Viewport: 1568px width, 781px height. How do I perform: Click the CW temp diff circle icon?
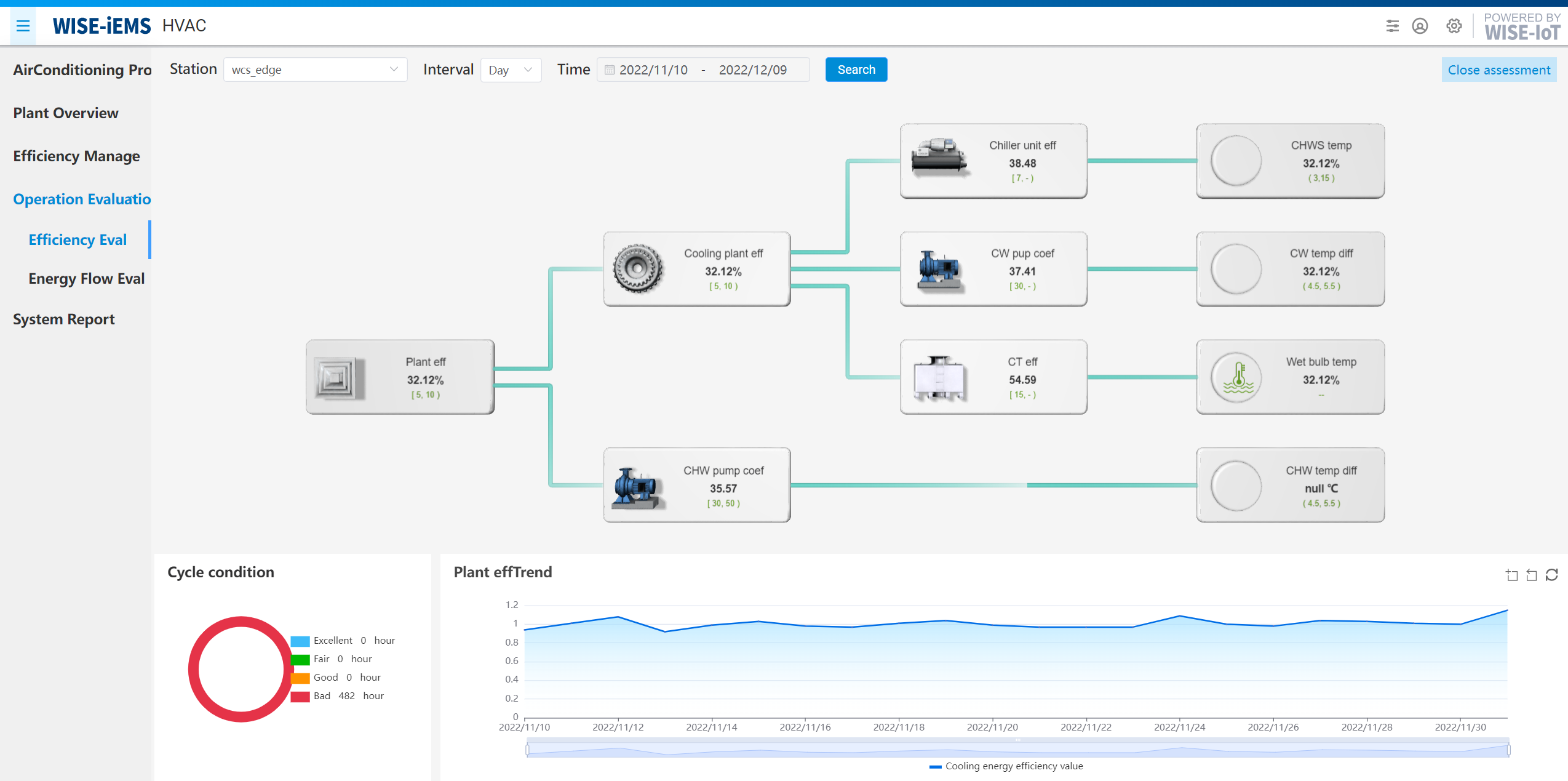pos(1236,269)
